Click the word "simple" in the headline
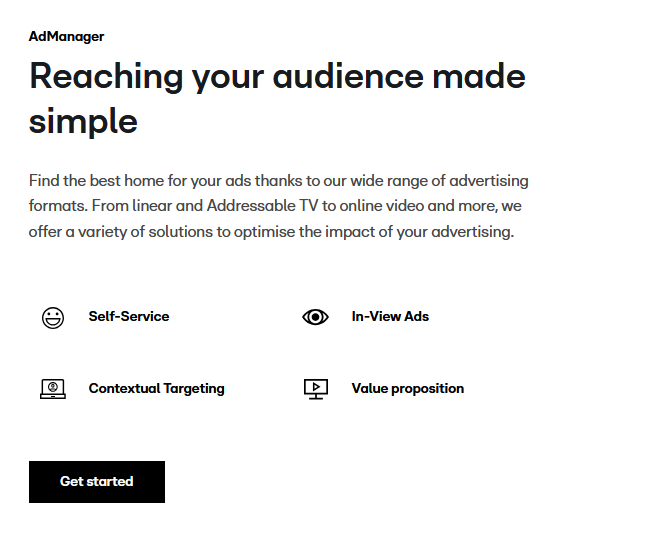This screenshot has width=663, height=547. pyautogui.click(x=83, y=122)
